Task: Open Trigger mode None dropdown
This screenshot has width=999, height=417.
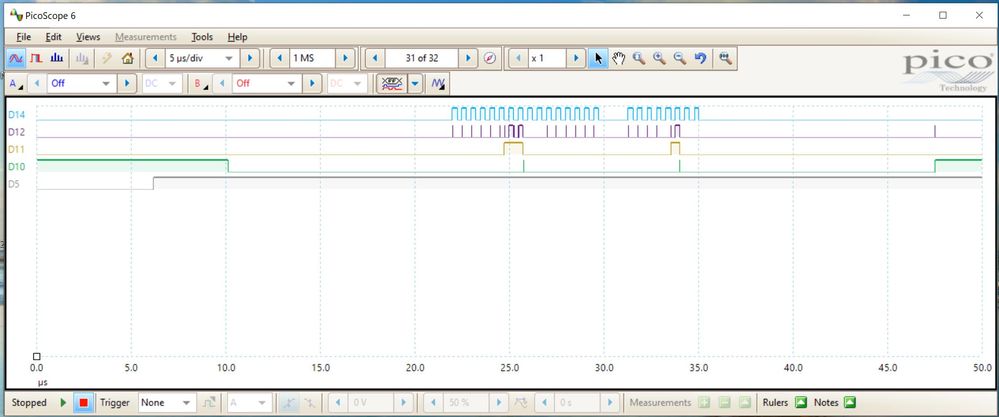Action: point(186,402)
